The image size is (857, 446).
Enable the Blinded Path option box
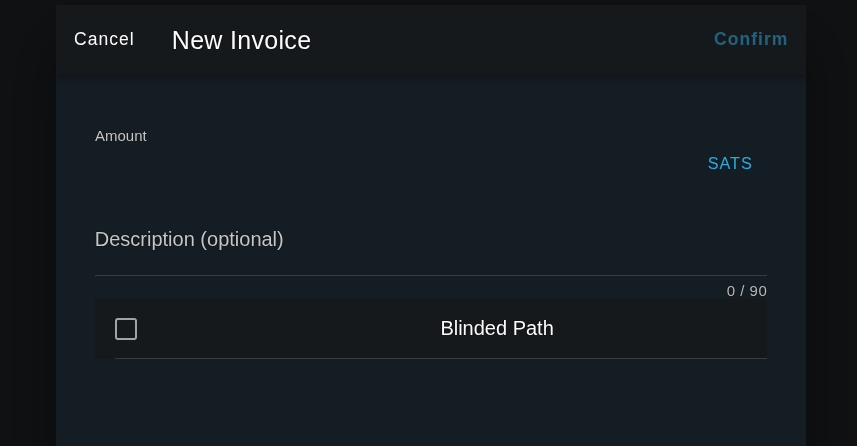(126, 329)
